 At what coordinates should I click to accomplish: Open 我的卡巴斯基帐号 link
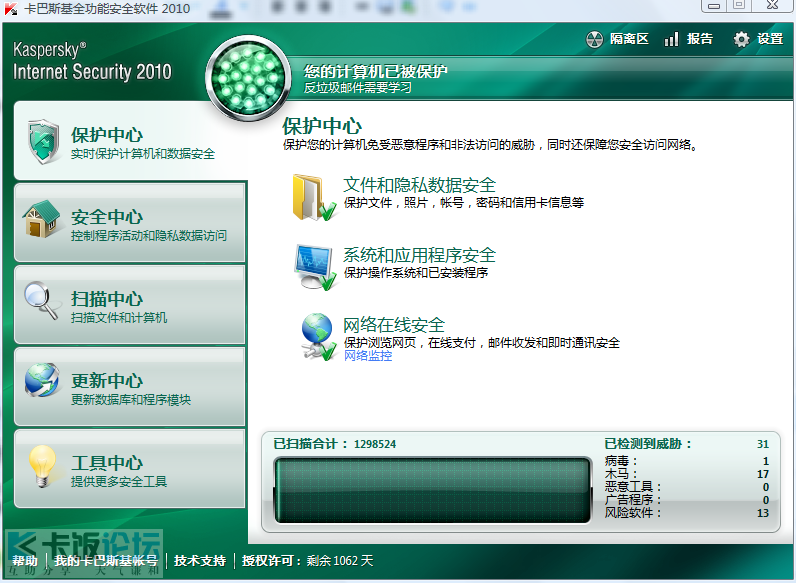106,561
